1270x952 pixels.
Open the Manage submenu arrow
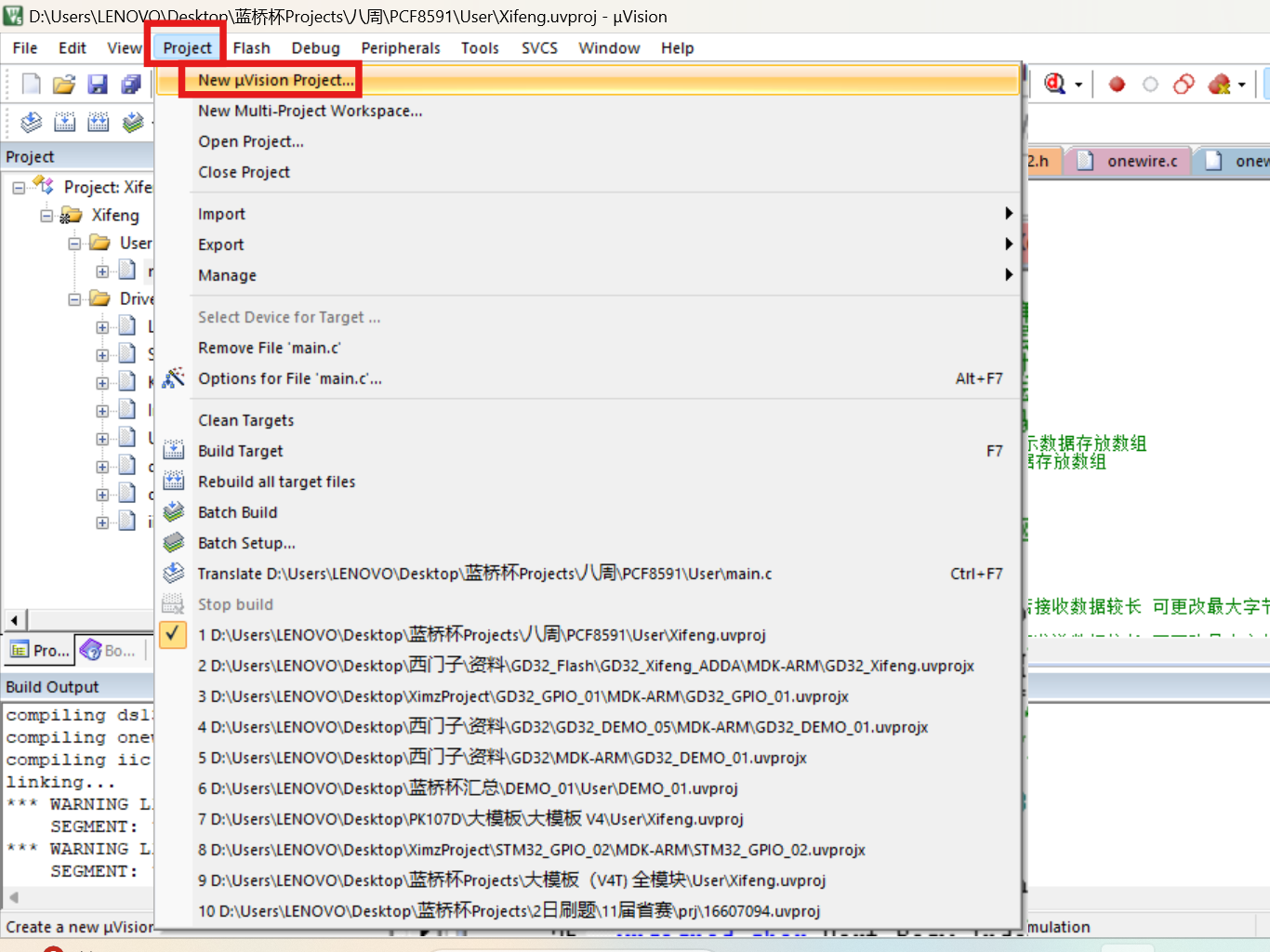tap(1009, 275)
